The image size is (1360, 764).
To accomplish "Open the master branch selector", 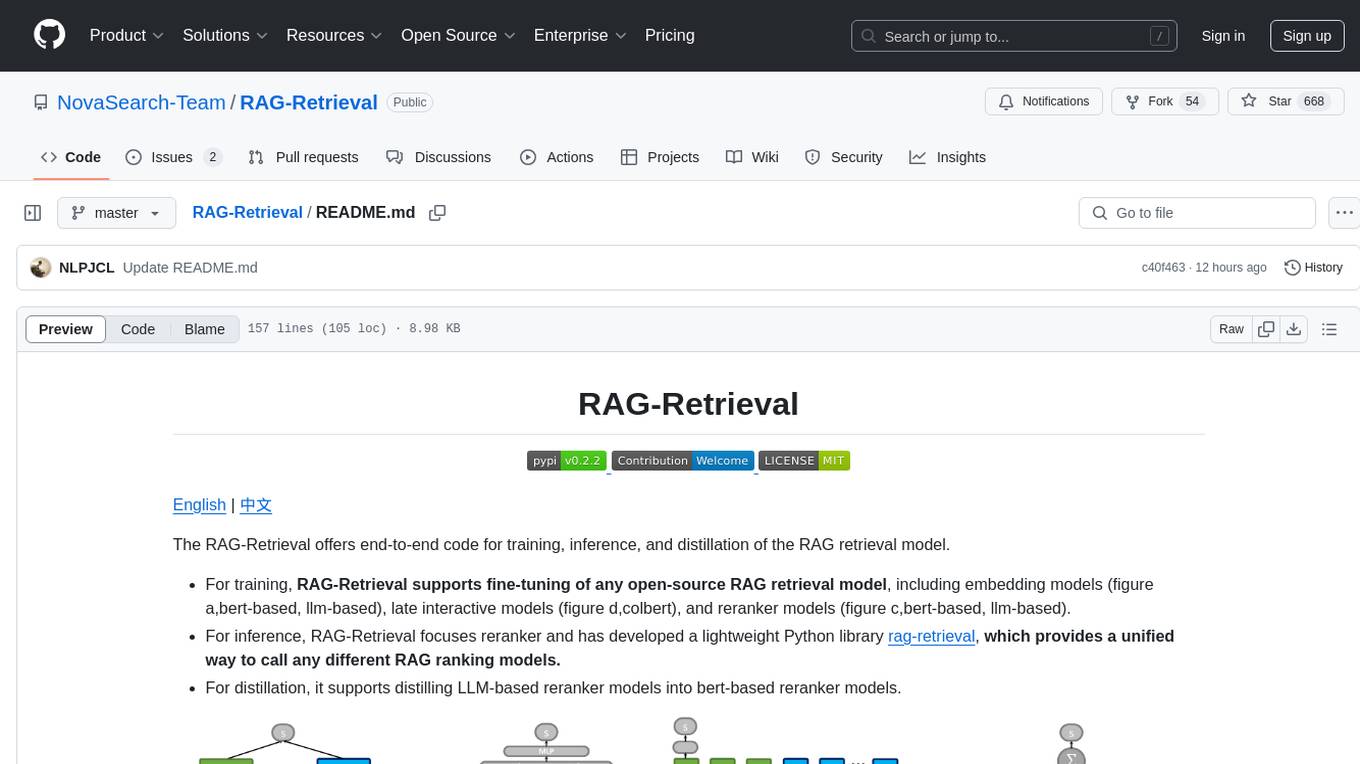I will tap(117, 213).
